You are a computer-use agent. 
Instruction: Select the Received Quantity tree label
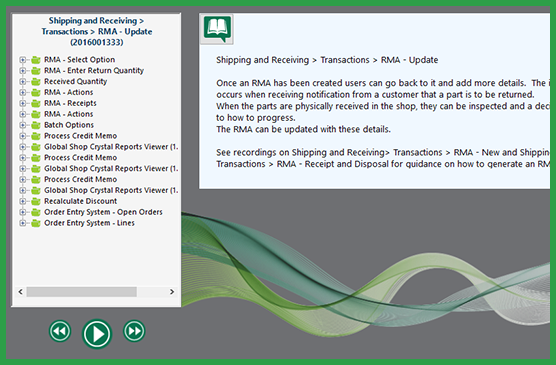click(76, 81)
